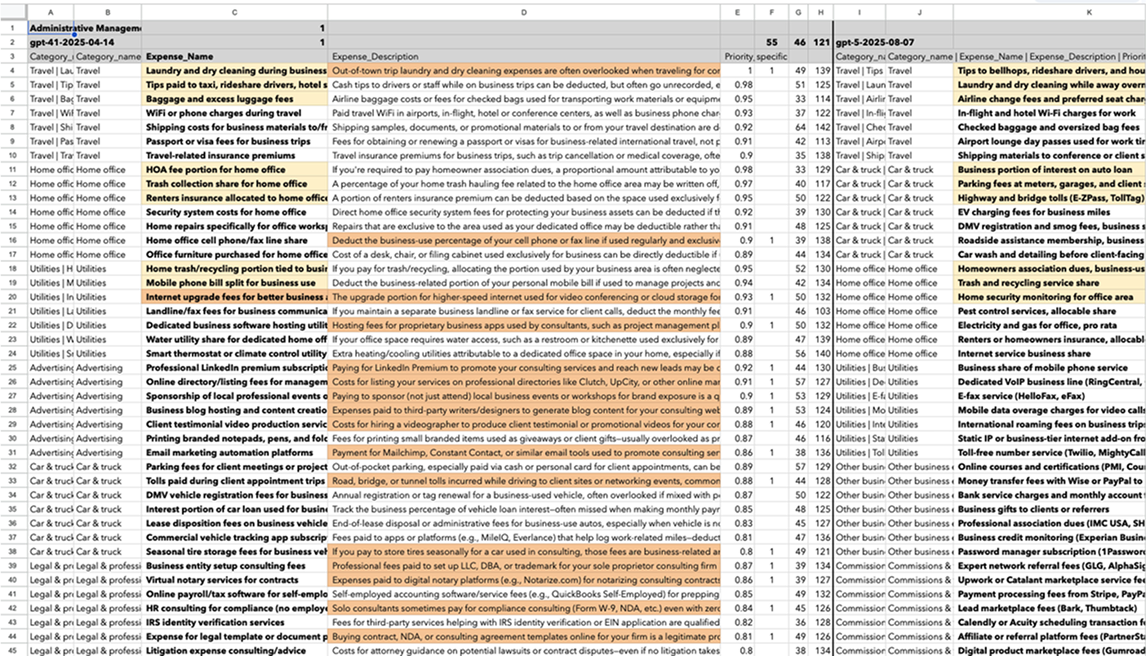Click description 'Airline baggage costs or fees'
The width and height of the screenshot is (1146, 656).
[524, 99]
